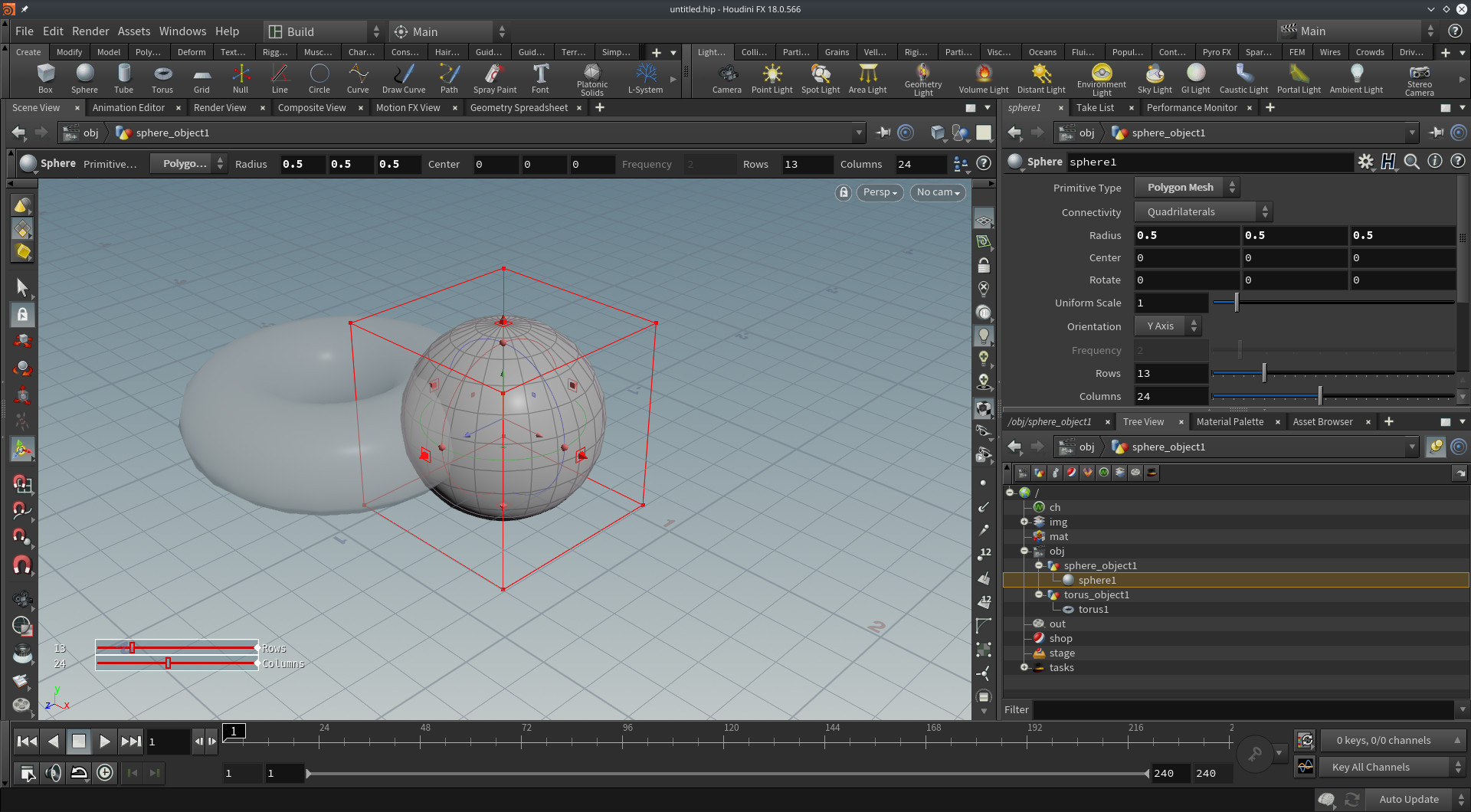
Task: Toggle the audio playback speaker icon
Action: 53,773
